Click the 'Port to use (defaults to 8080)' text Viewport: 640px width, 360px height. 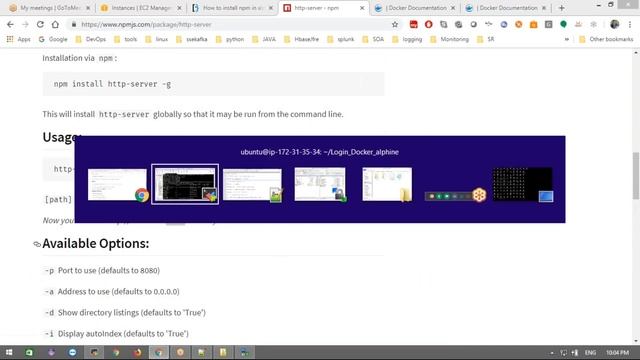click(x=109, y=270)
